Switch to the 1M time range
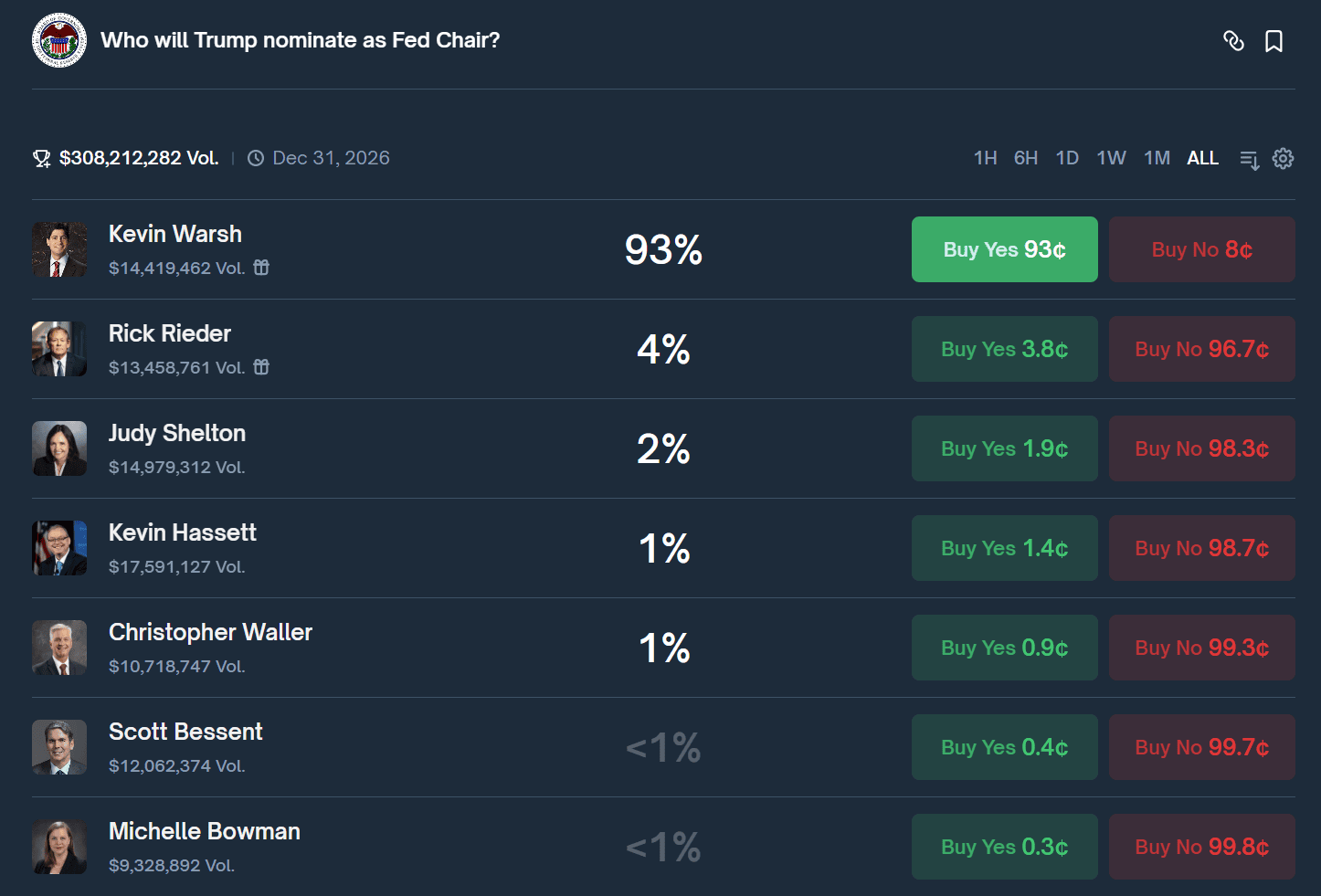This screenshot has width=1321, height=896. (1157, 158)
